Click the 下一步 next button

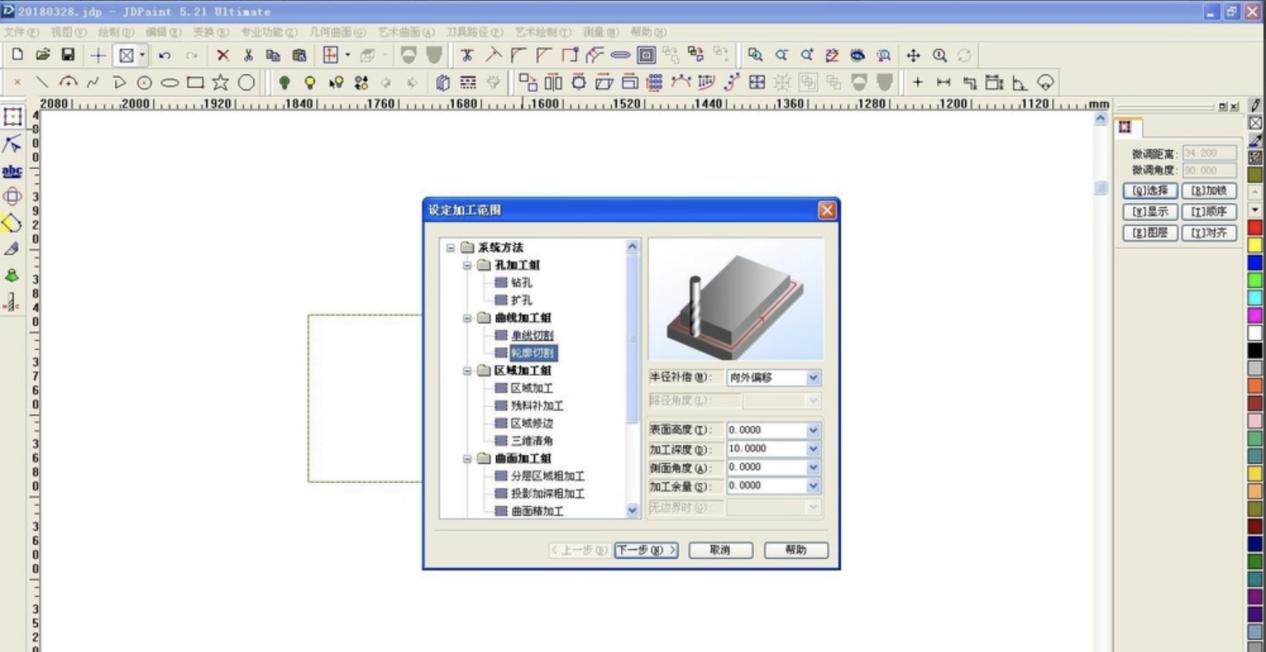tap(646, 550)
